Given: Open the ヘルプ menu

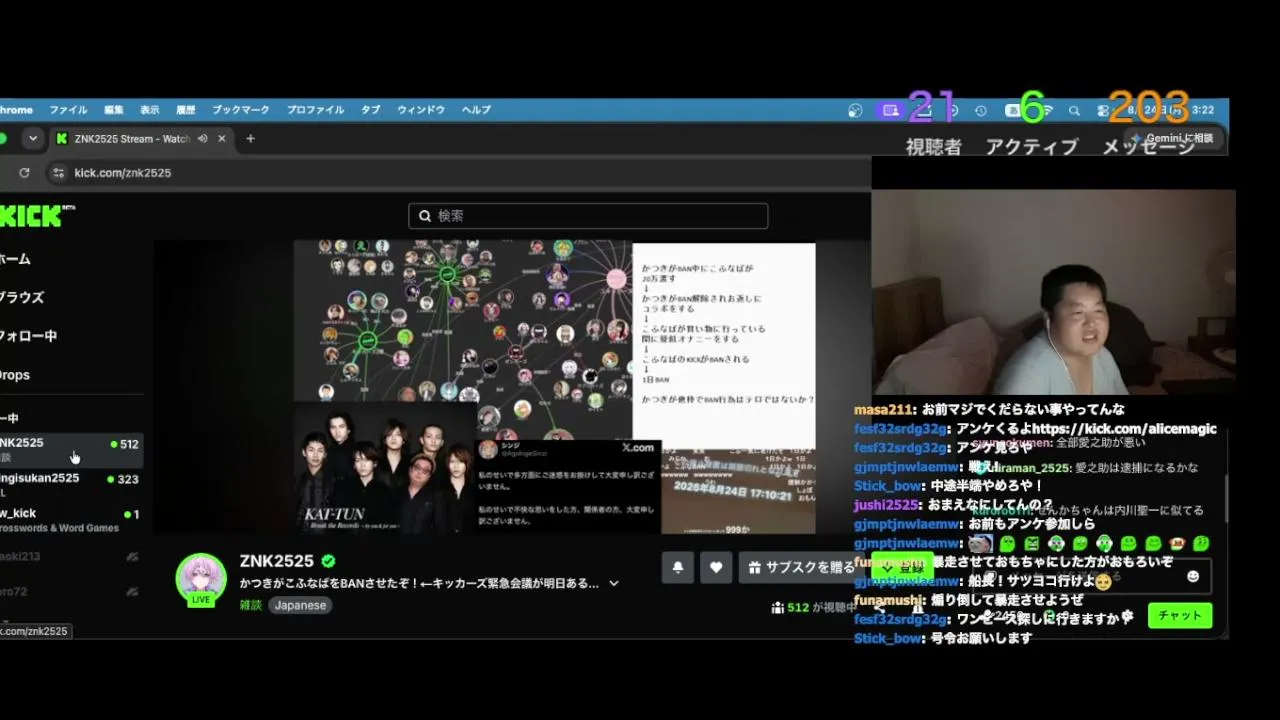Looking at the screenshot, I should (x=476, y=110).
